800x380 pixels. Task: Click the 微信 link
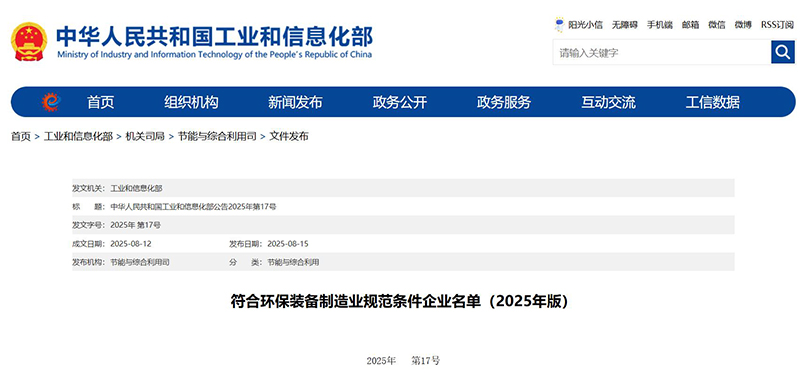[717, 24]
